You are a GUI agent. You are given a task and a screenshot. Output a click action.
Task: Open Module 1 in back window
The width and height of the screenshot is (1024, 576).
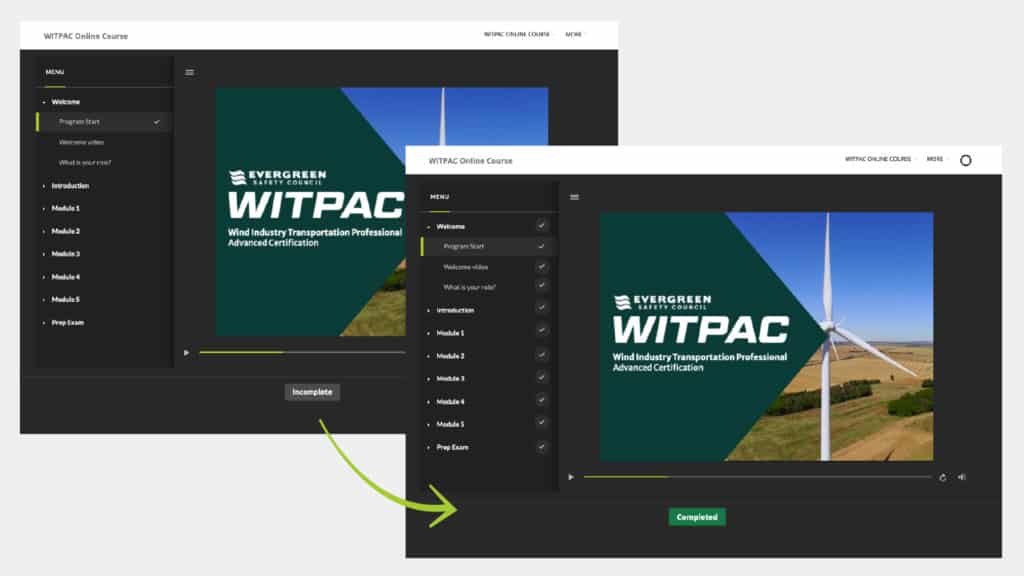click(65, 208)
